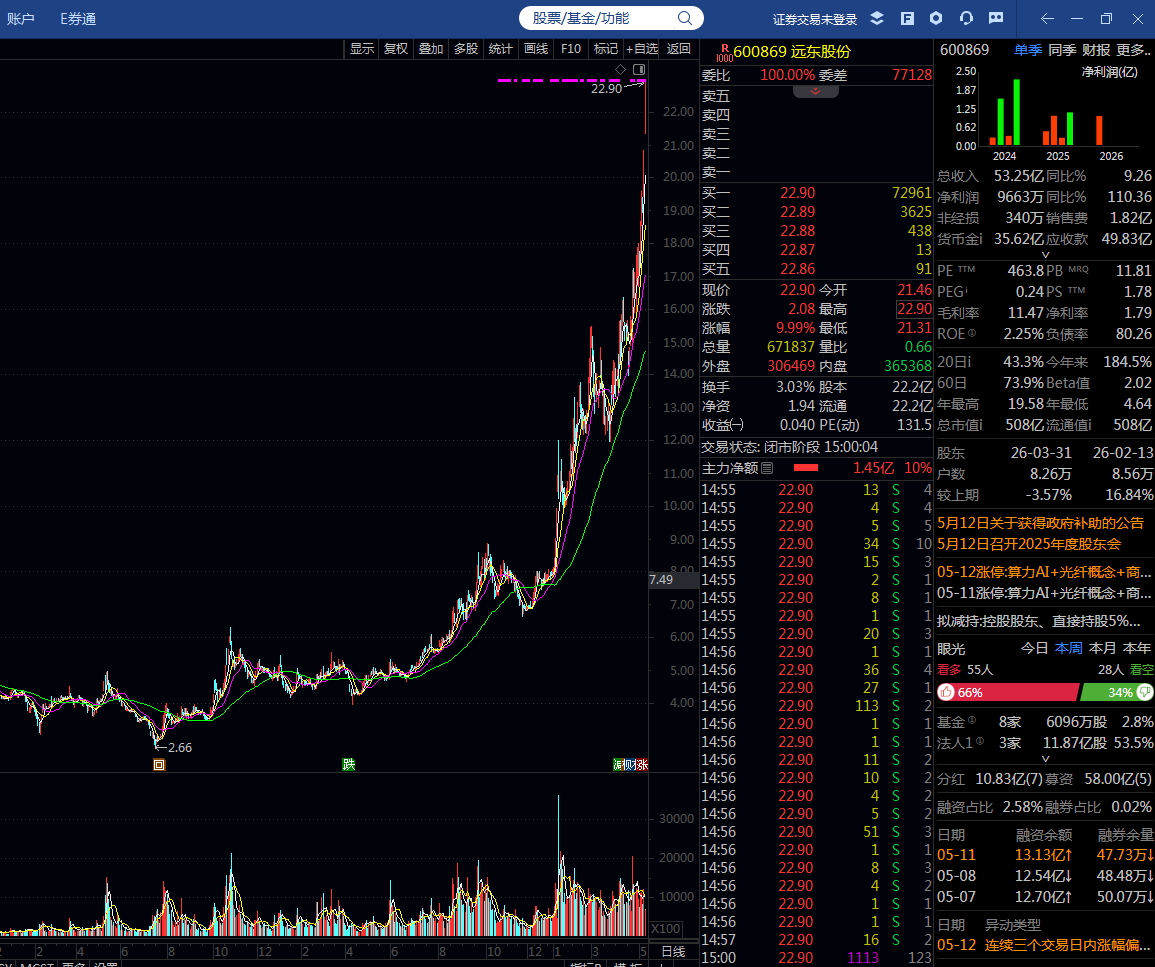Viewport: 1155px width, 967px height.
Task: Toggle the side panel icon above chart
Action: click(x=639, y=69)
